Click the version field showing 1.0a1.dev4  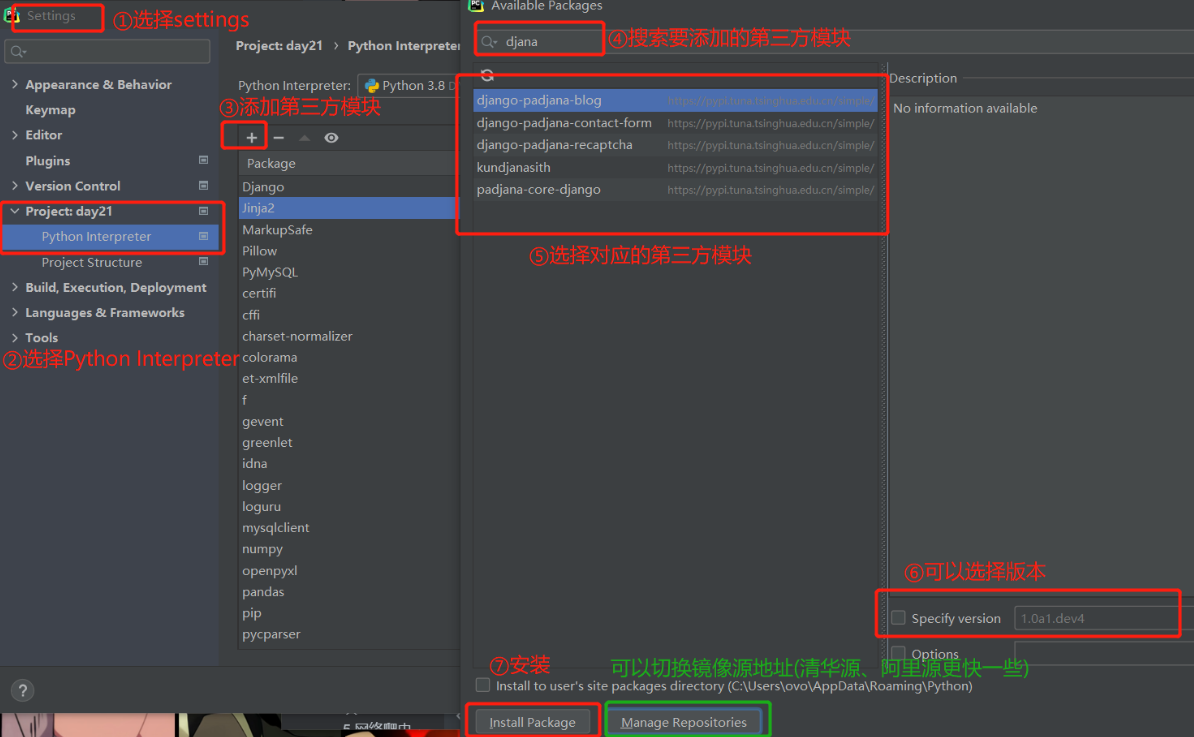point(1097,618)
